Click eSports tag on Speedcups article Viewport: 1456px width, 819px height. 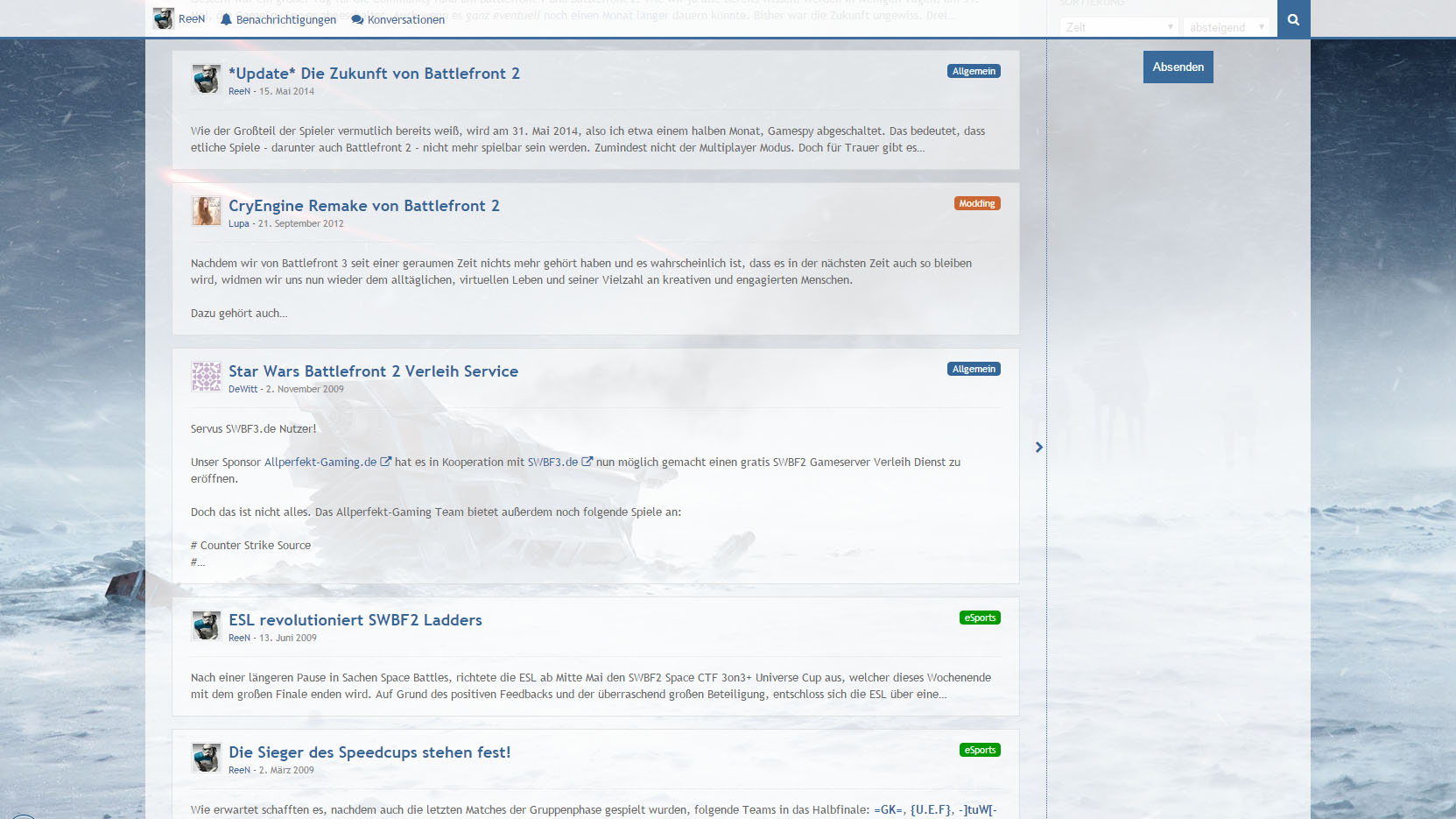pyautogui.click(x=980, y=750)
